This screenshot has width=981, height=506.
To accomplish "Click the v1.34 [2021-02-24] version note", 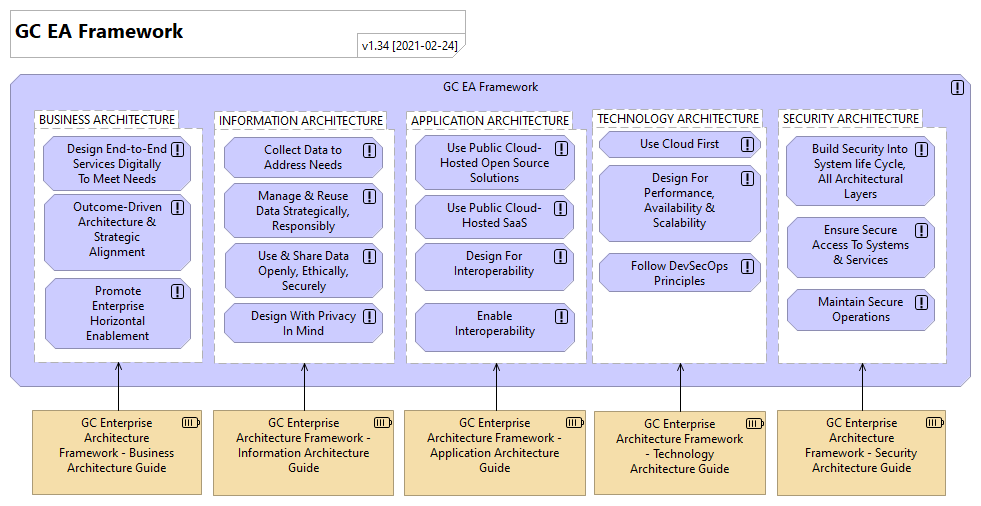I will pos(410,46).
